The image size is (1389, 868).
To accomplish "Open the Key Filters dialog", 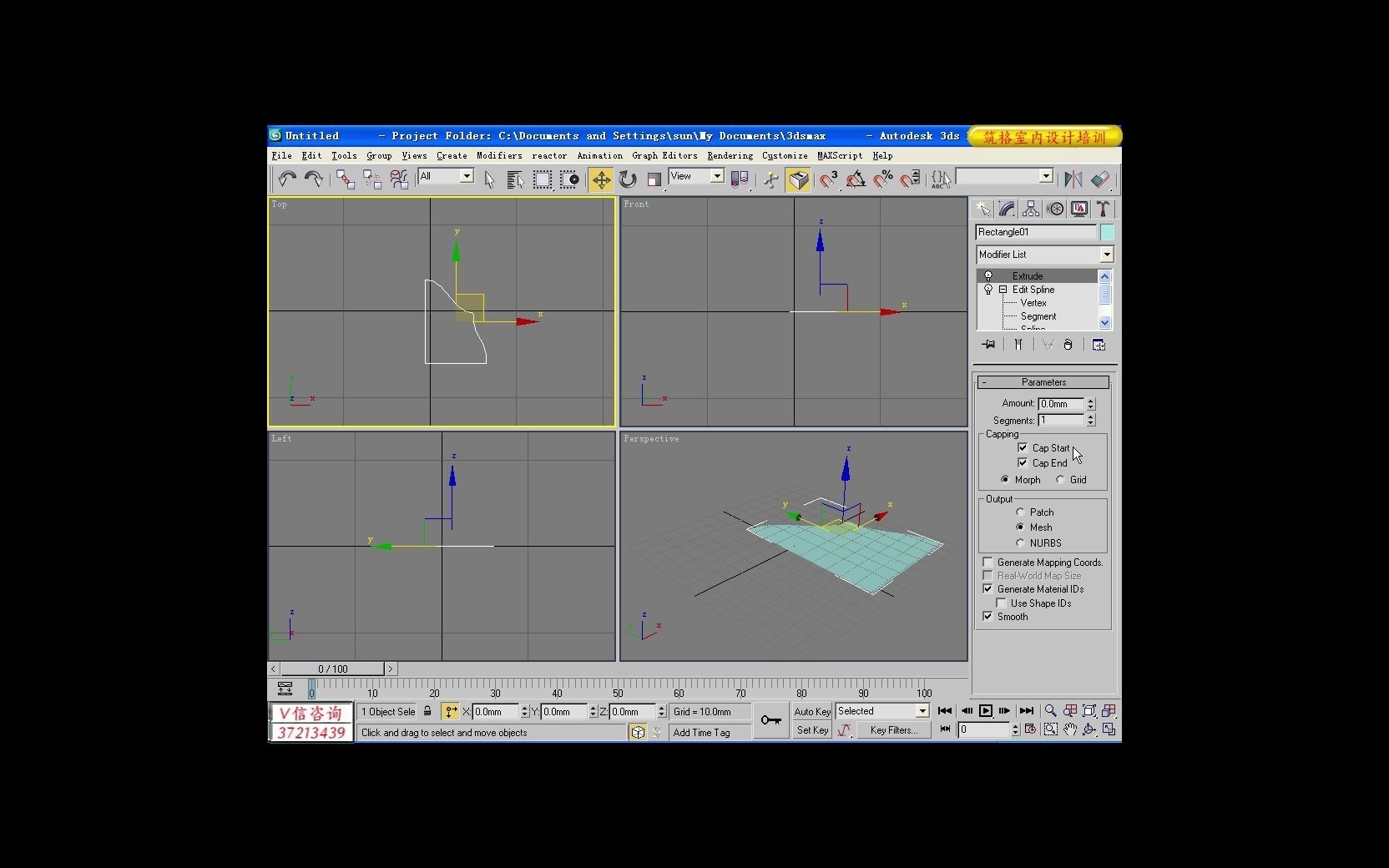I will point(893,730).
